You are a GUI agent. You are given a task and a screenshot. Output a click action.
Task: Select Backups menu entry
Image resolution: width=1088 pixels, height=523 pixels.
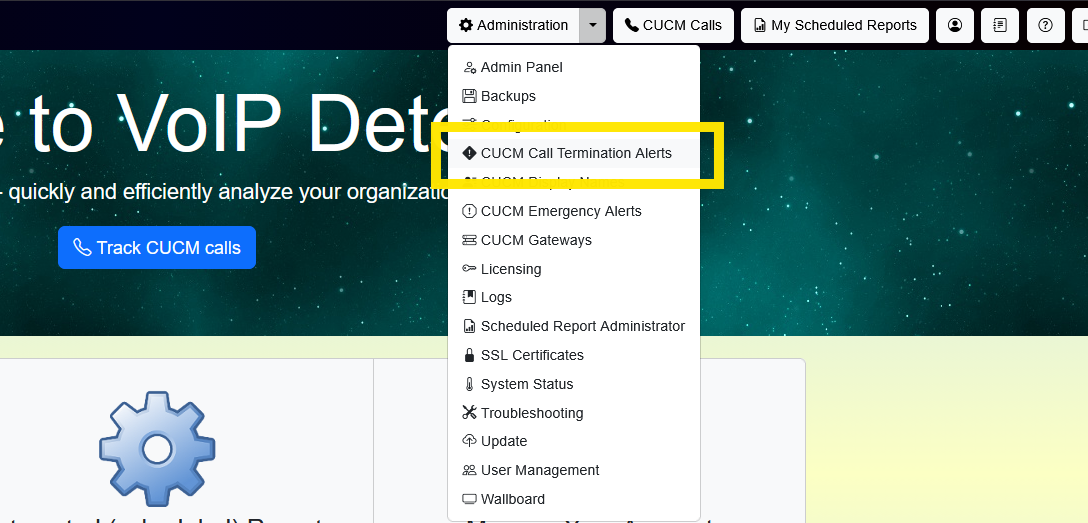click(574, 96)
